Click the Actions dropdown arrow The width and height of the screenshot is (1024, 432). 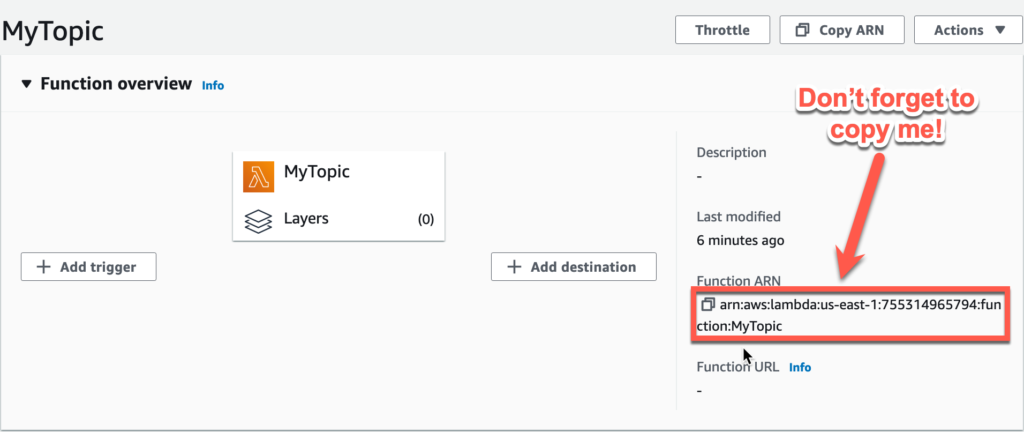pos(1000,30)
